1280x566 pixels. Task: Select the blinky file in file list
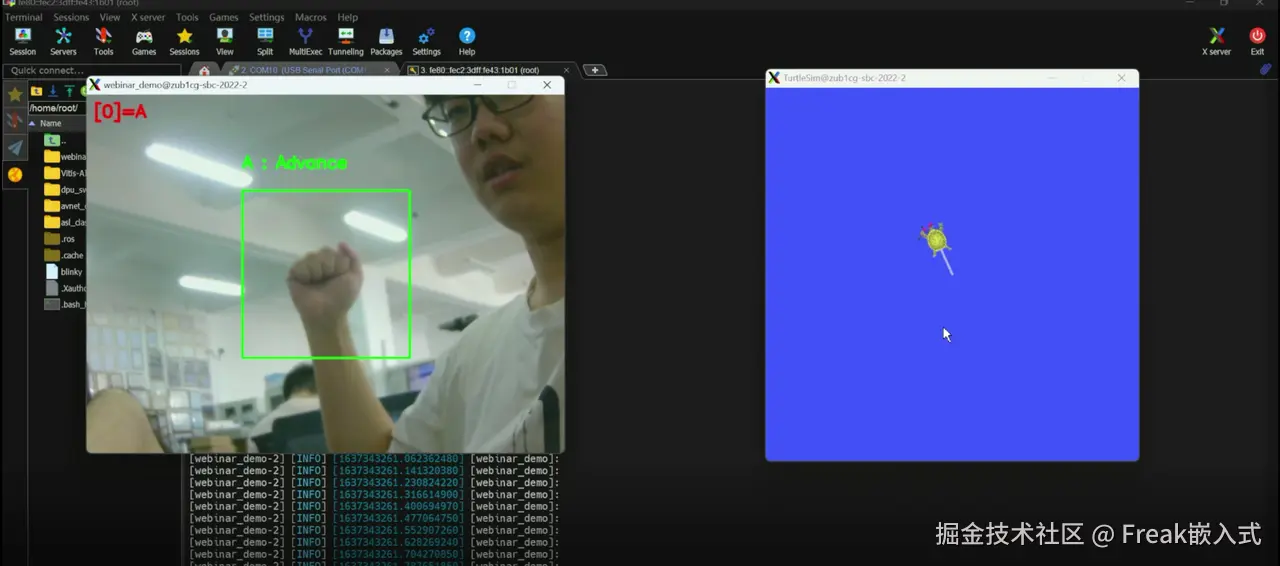pyautogui.click(x=64, y=271)
